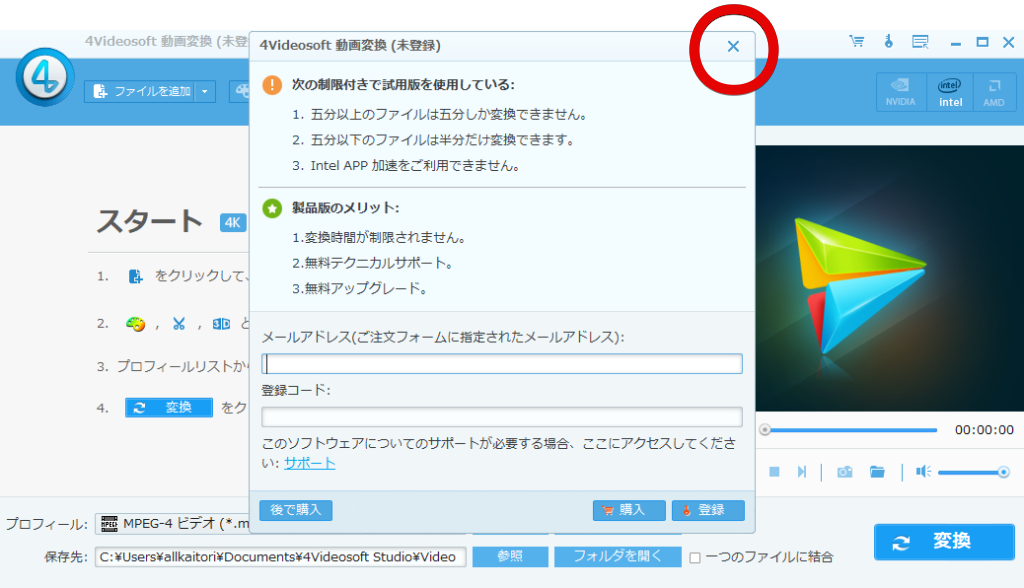Click the add file icon in step 1
The height and width of the screenshot is (588, 1024).
click(x=135, y=276)
